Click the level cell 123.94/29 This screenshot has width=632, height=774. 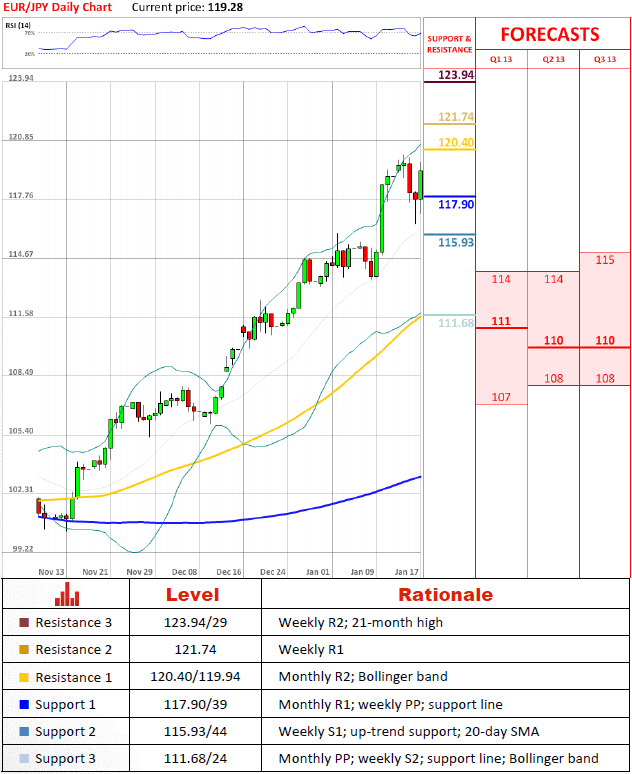point(196,622)
